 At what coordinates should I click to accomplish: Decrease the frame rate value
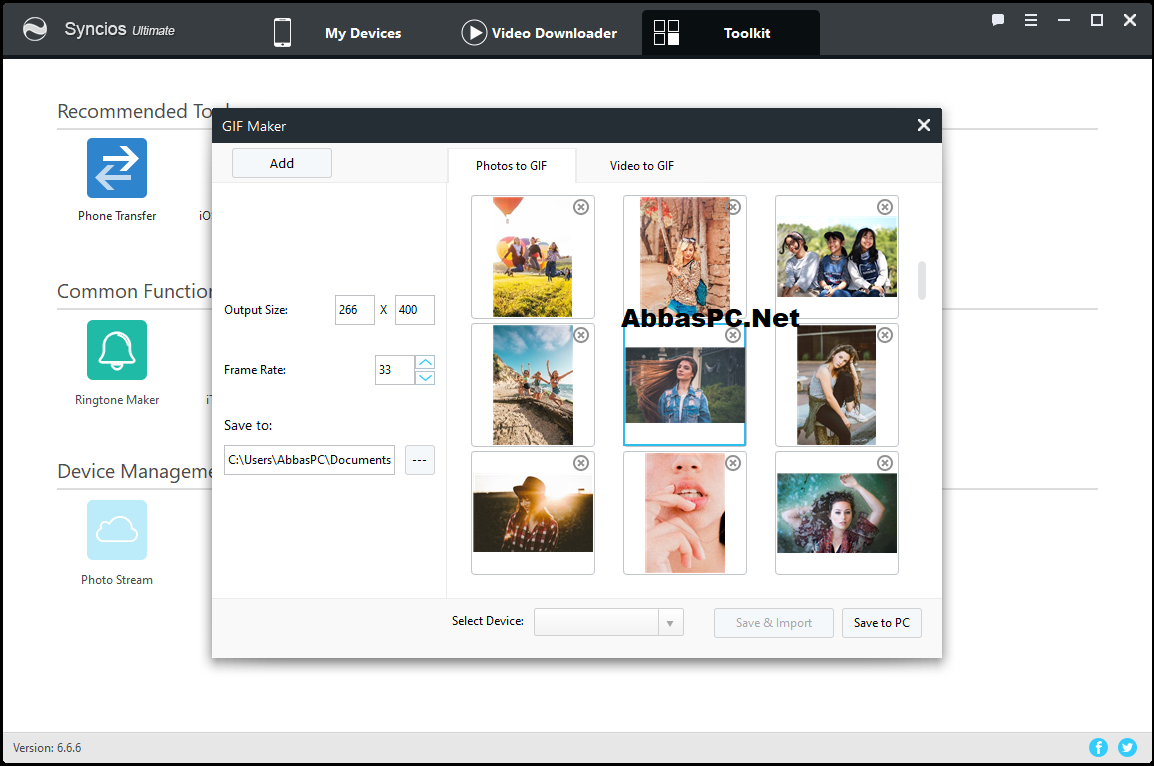coord(425,377)
